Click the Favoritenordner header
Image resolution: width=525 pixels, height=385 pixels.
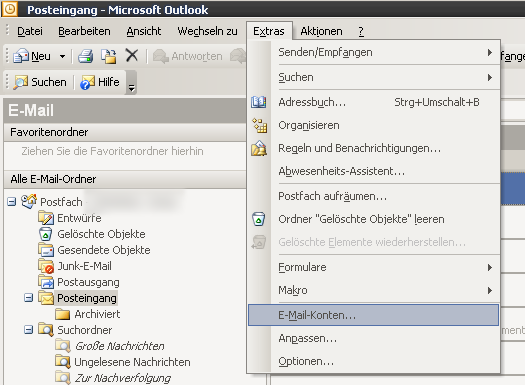pyautogui.click(x=125, y=132)
